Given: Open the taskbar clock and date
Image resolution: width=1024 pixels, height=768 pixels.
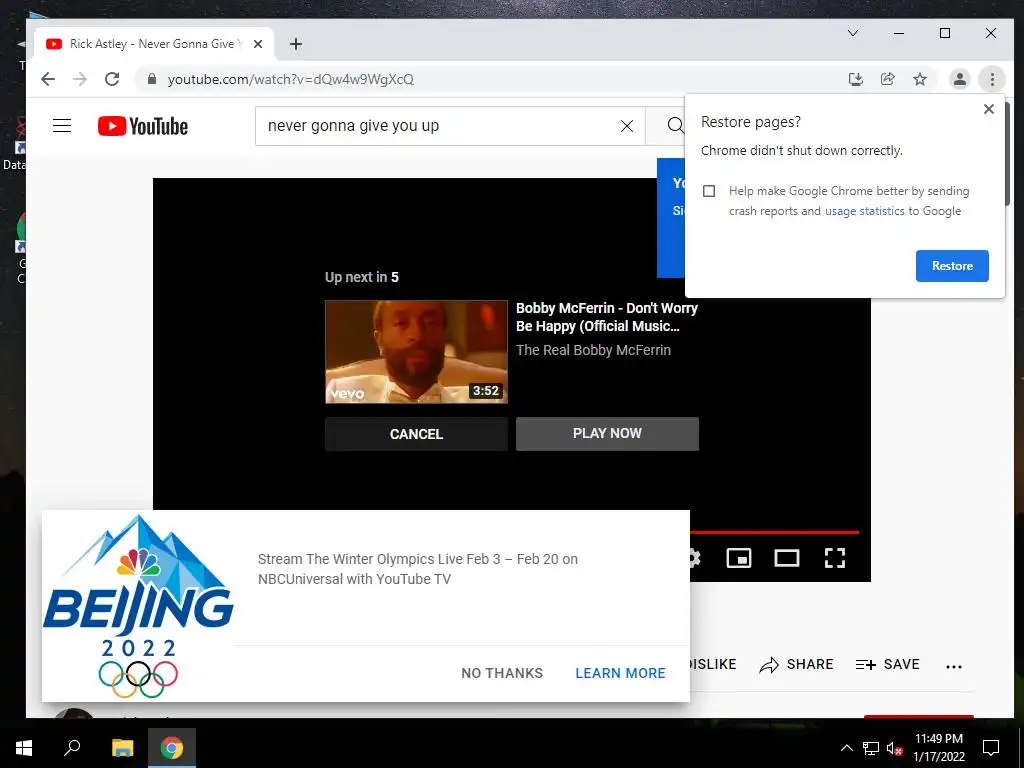Looking at the screenshot, I should tap(939, 748).
